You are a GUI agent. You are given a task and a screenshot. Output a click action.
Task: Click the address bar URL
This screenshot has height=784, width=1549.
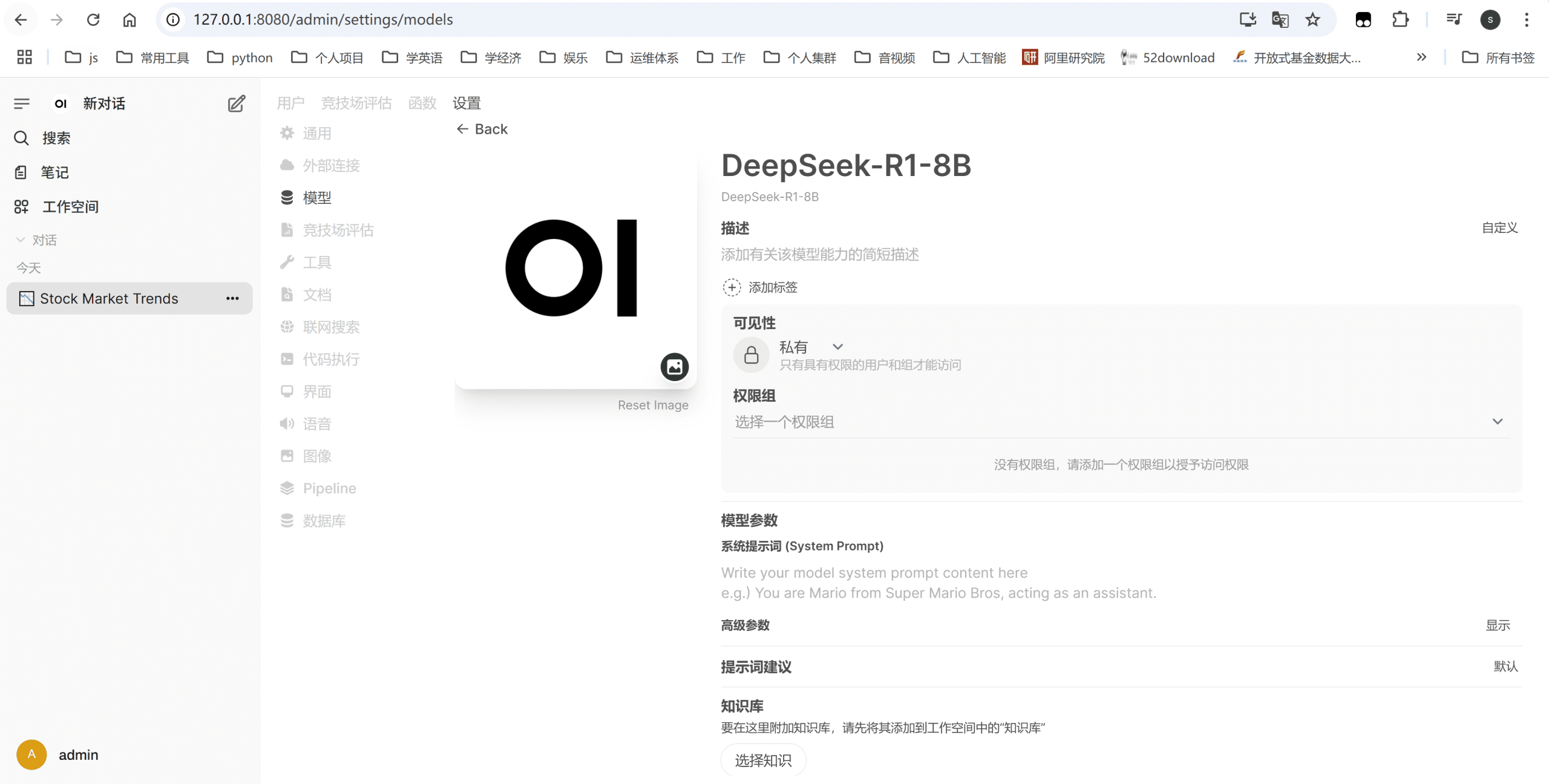323,19
